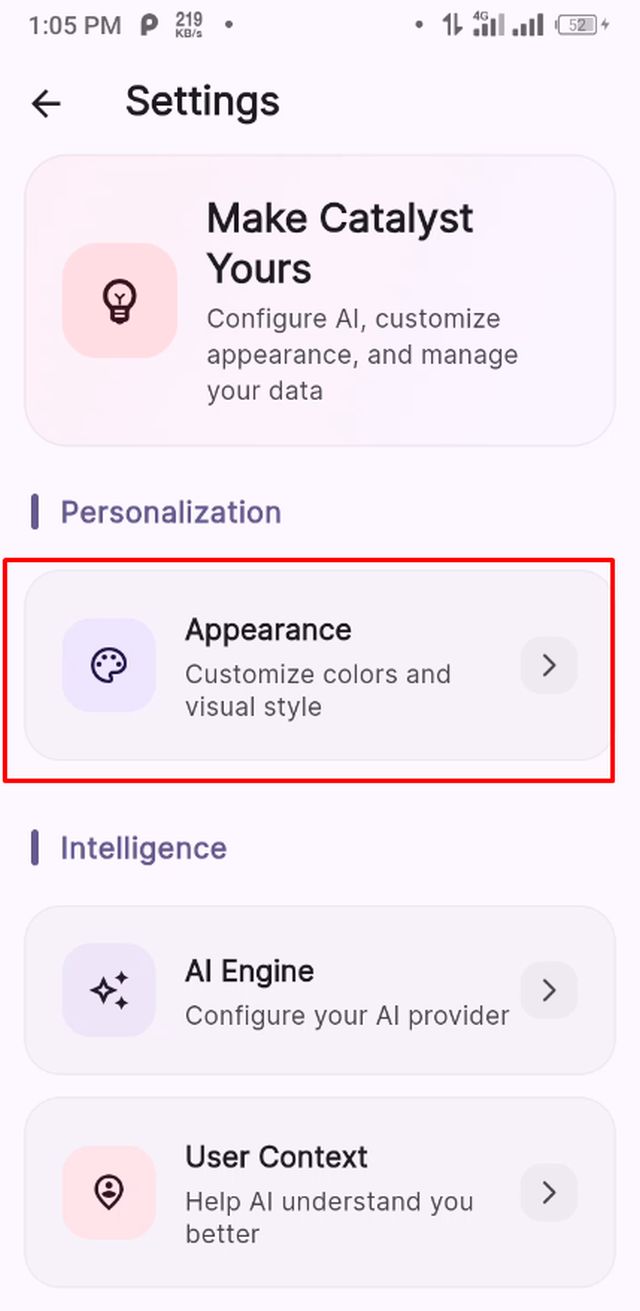The image size is (640, 1311).
Task: Tap the Intelligence section header
Action: pyautogui.click(x=143, y=848)
